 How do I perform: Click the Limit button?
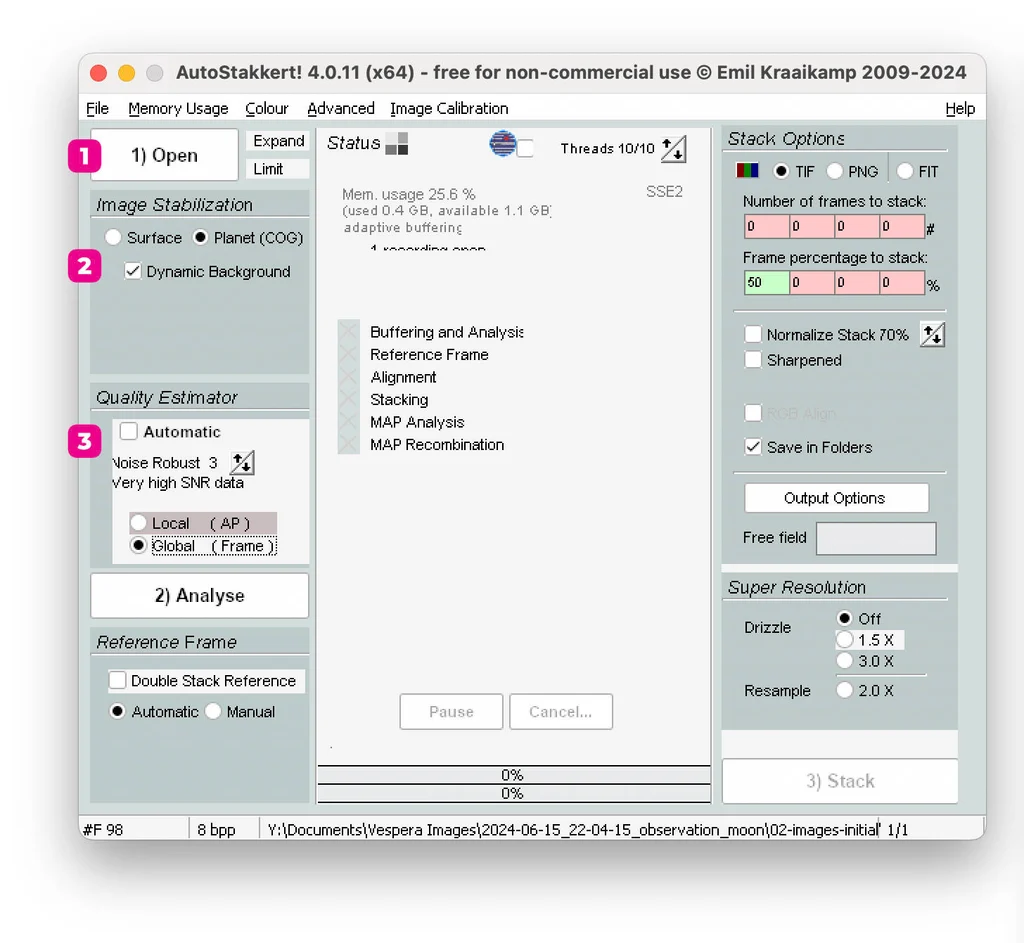pos(278,169)
